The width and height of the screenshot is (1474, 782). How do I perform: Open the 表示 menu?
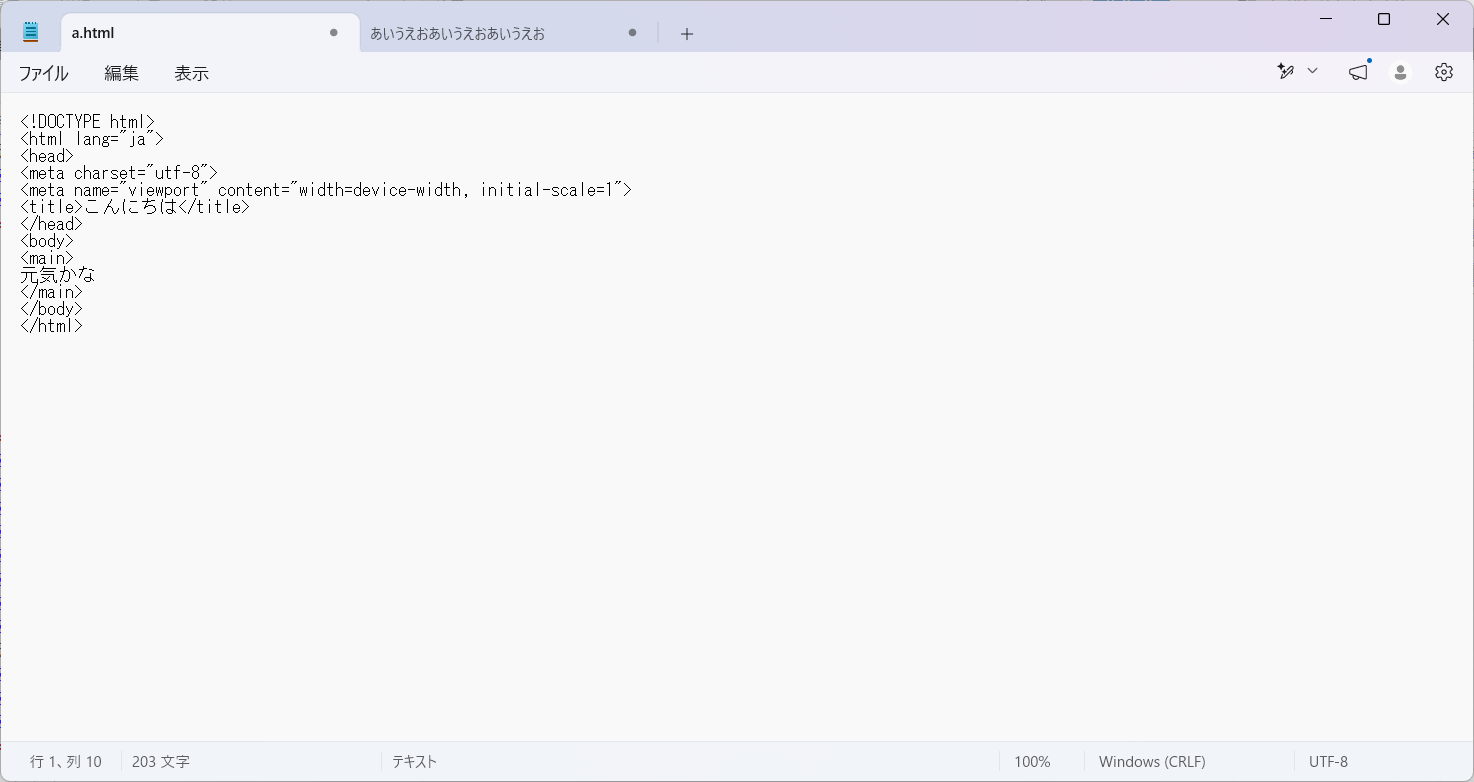pos(191,73)
